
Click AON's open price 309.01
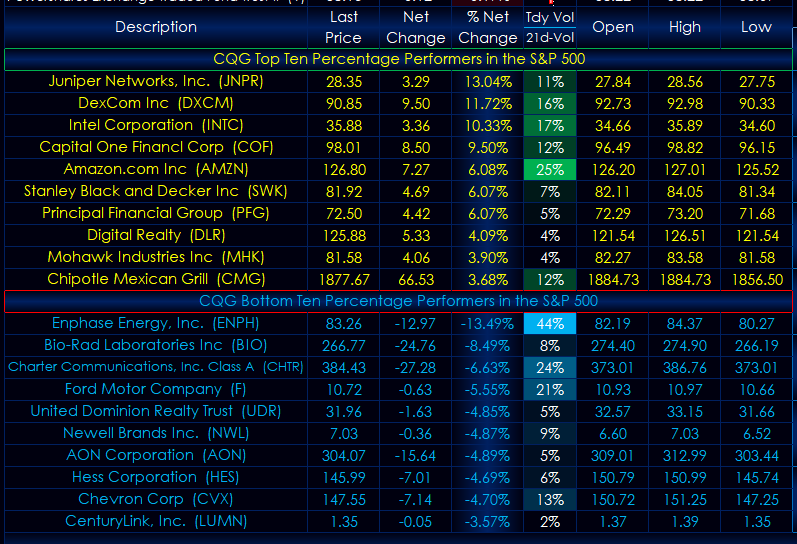point(612,455)
